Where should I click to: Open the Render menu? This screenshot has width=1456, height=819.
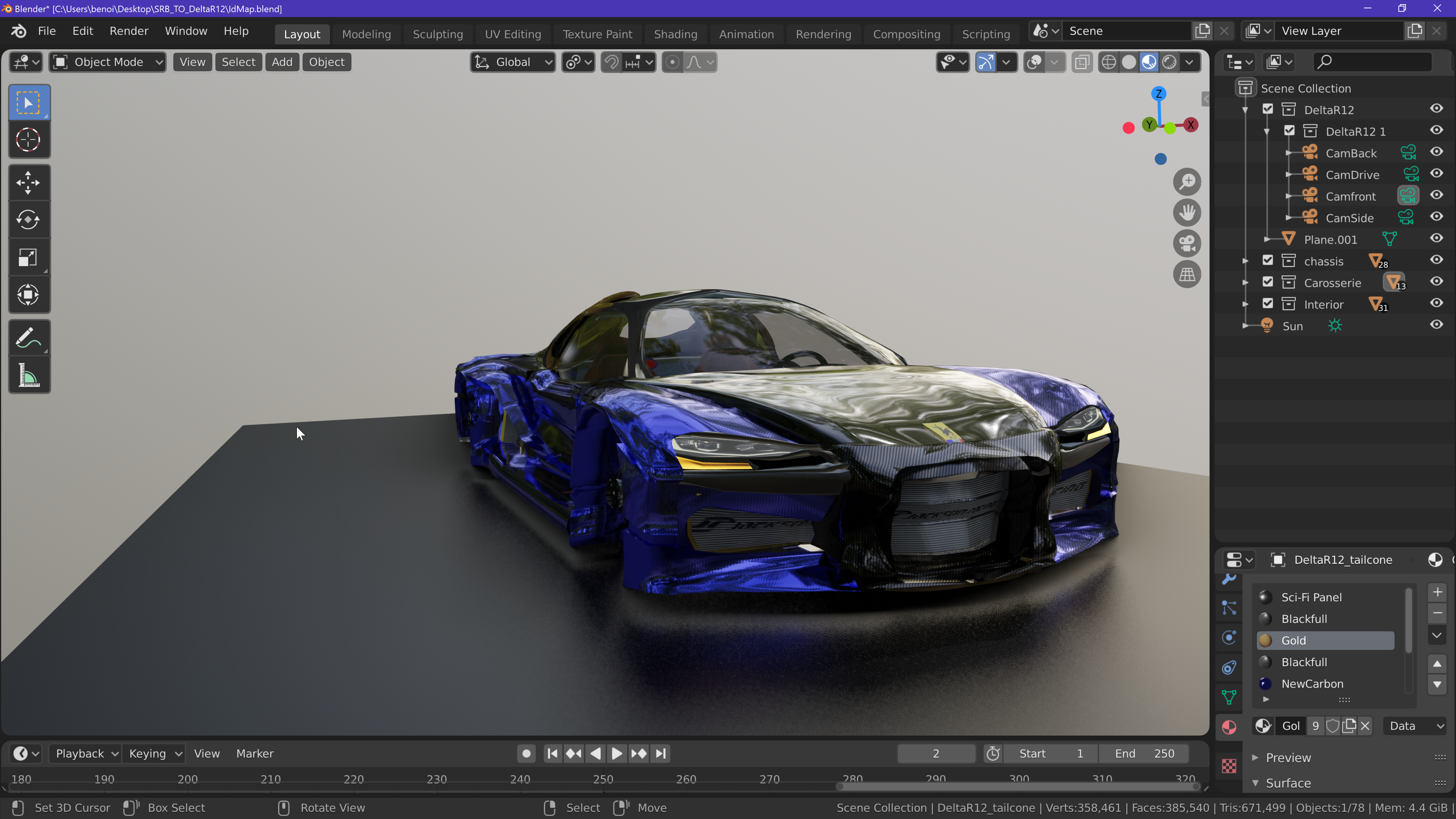(129, 31)
